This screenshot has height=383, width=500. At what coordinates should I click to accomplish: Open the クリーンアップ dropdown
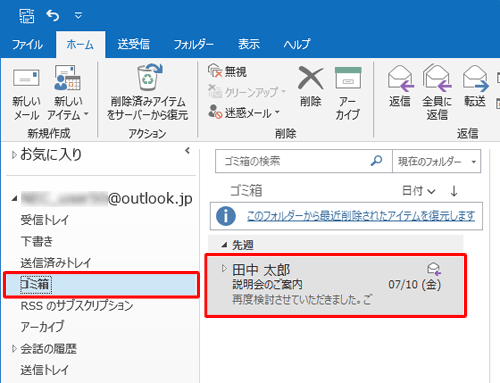pyautogui.click(x=247, y=92)
